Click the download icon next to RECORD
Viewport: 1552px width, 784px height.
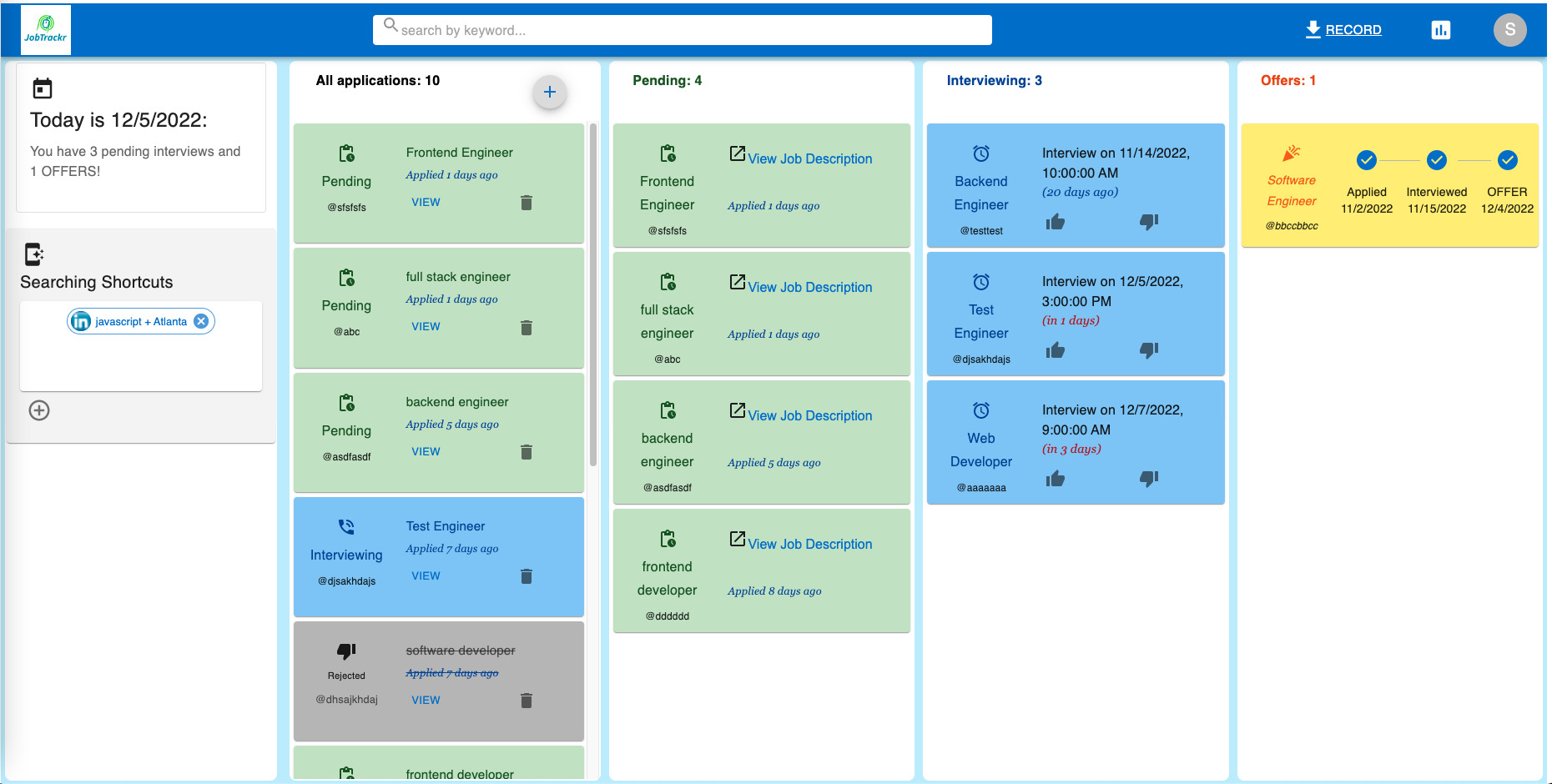(x=1310, y=28)
